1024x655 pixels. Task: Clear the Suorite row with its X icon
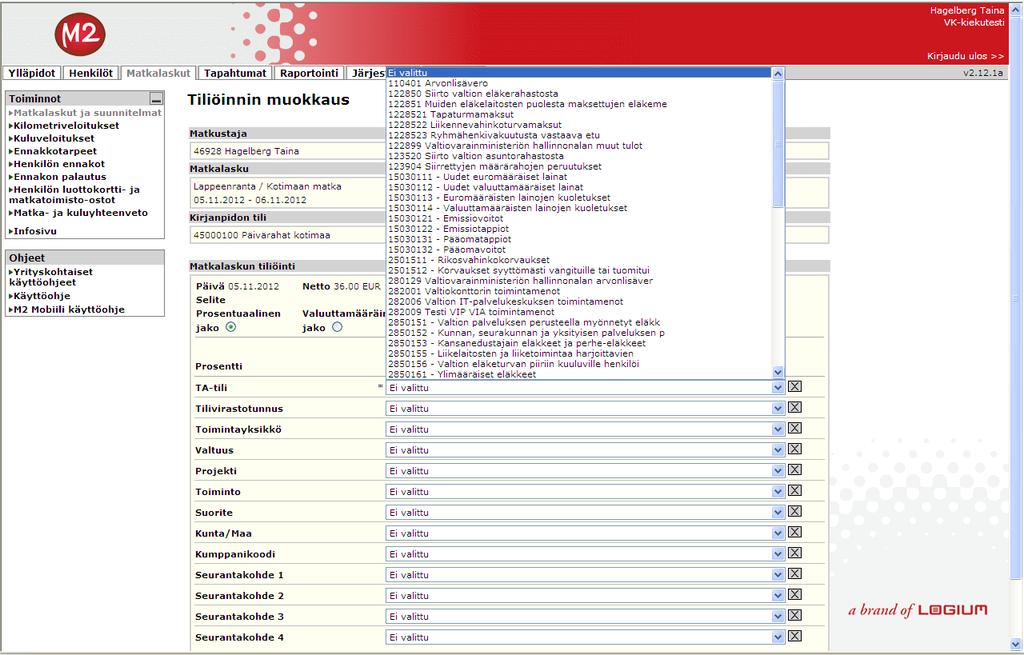(795, 511)
